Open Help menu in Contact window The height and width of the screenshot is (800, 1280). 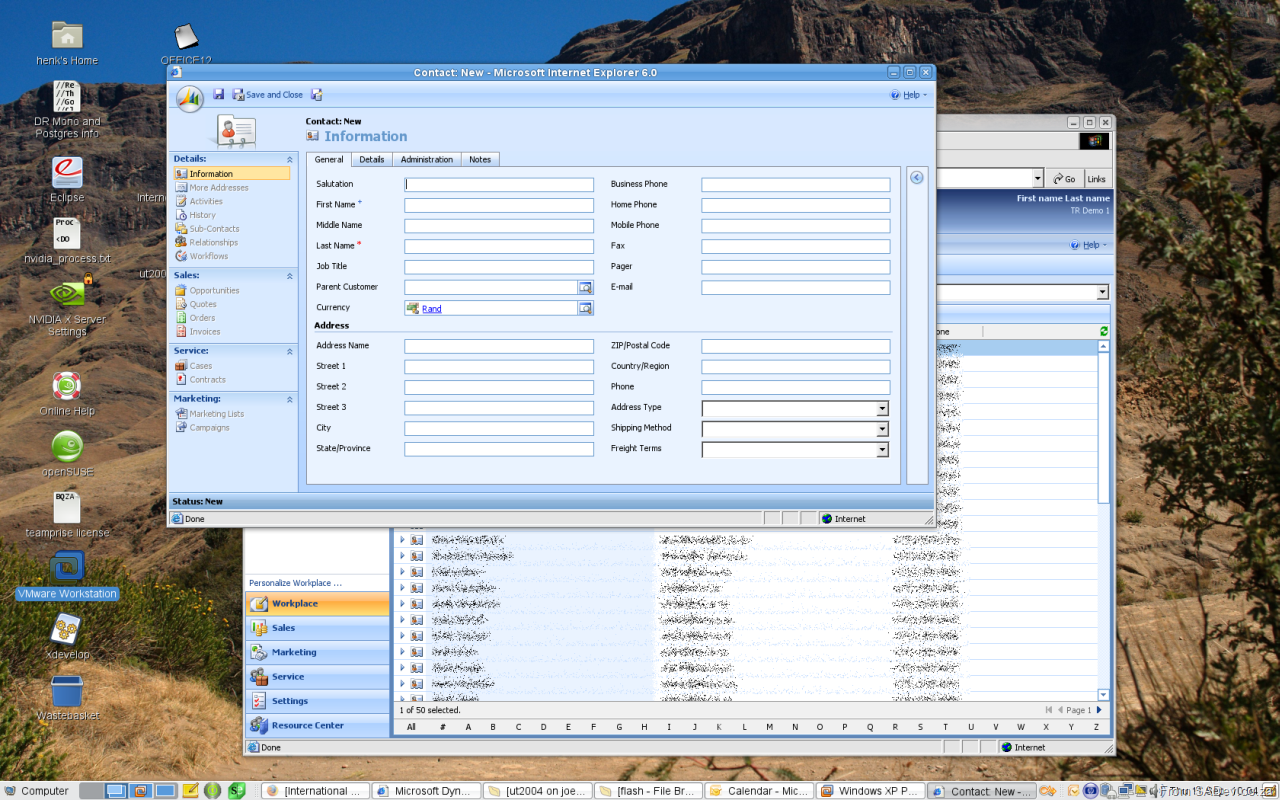(x=909, y=95)
